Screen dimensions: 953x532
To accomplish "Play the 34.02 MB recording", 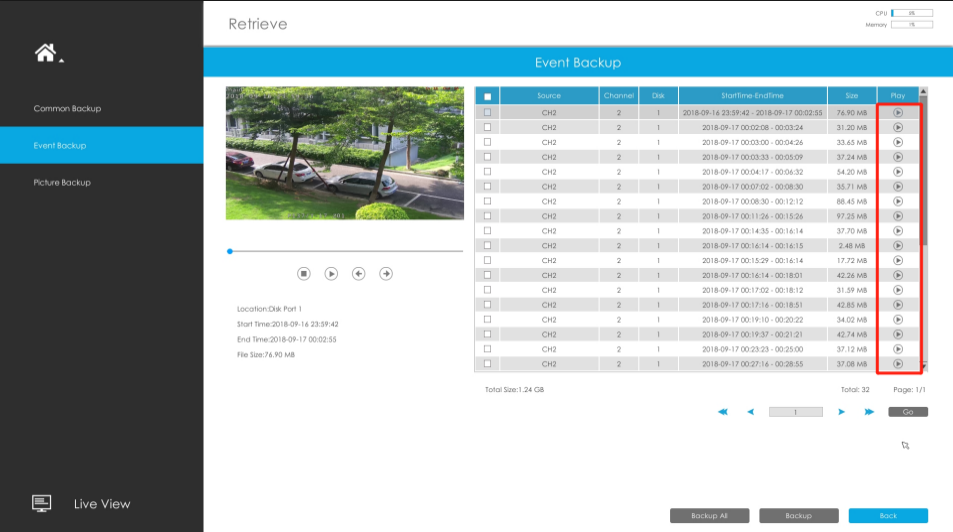I will coord(898,319).
